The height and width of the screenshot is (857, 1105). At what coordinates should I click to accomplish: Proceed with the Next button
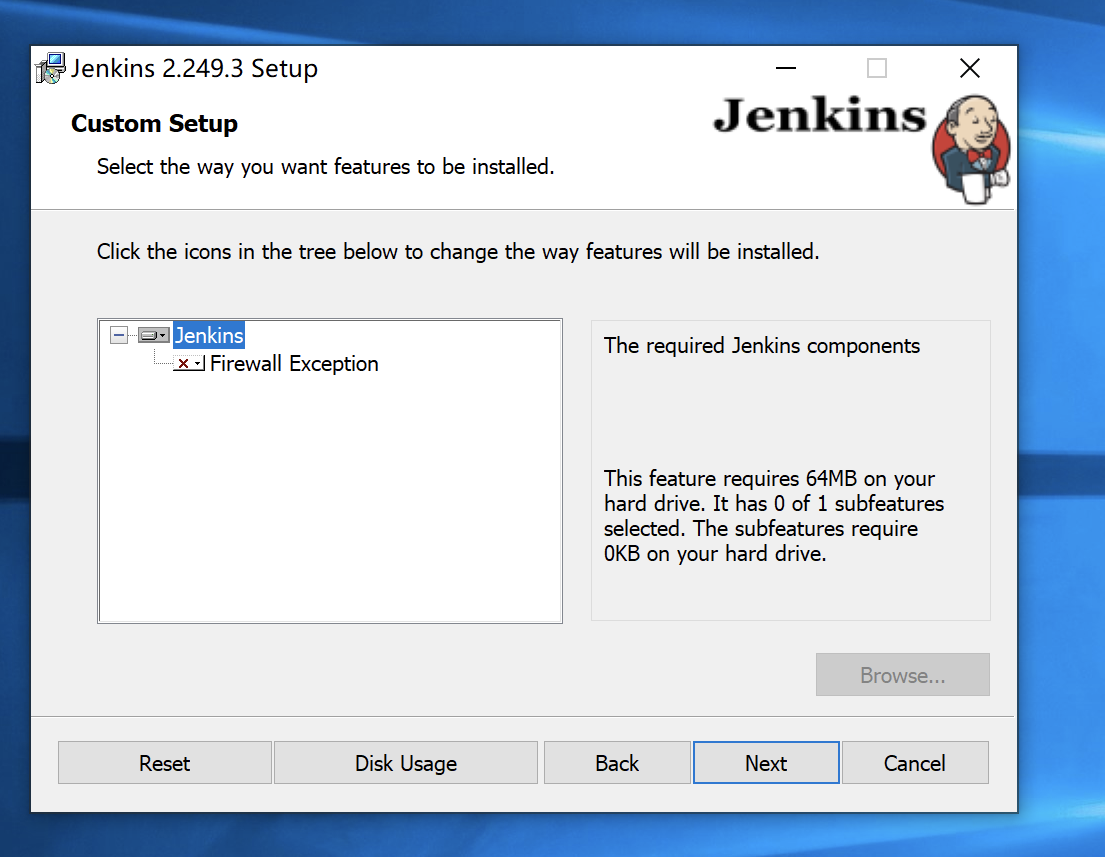tap(766, 763)
